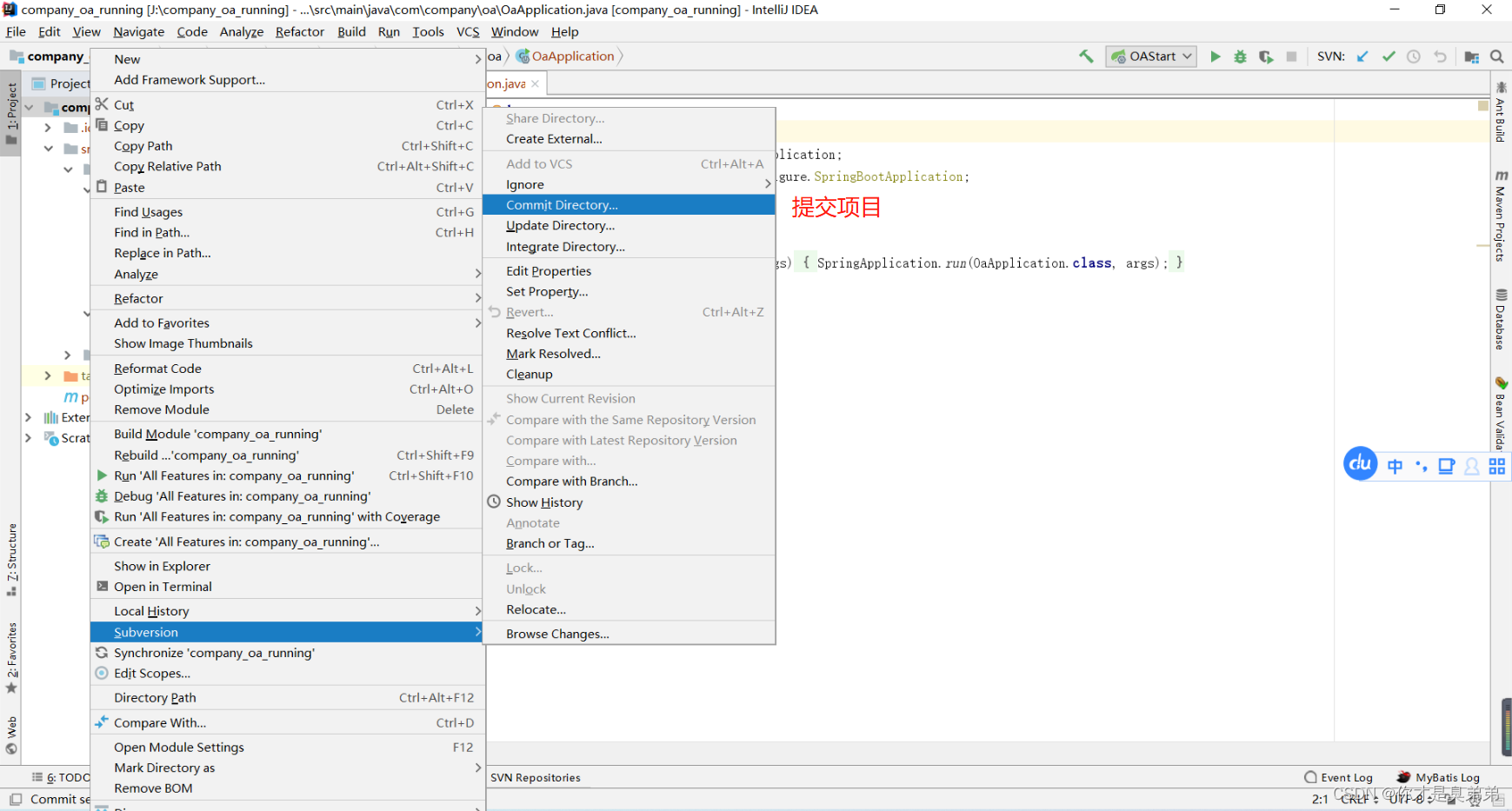Expand the New submenu
This screenshot has width=1512, height=811.
pos(287,59)
